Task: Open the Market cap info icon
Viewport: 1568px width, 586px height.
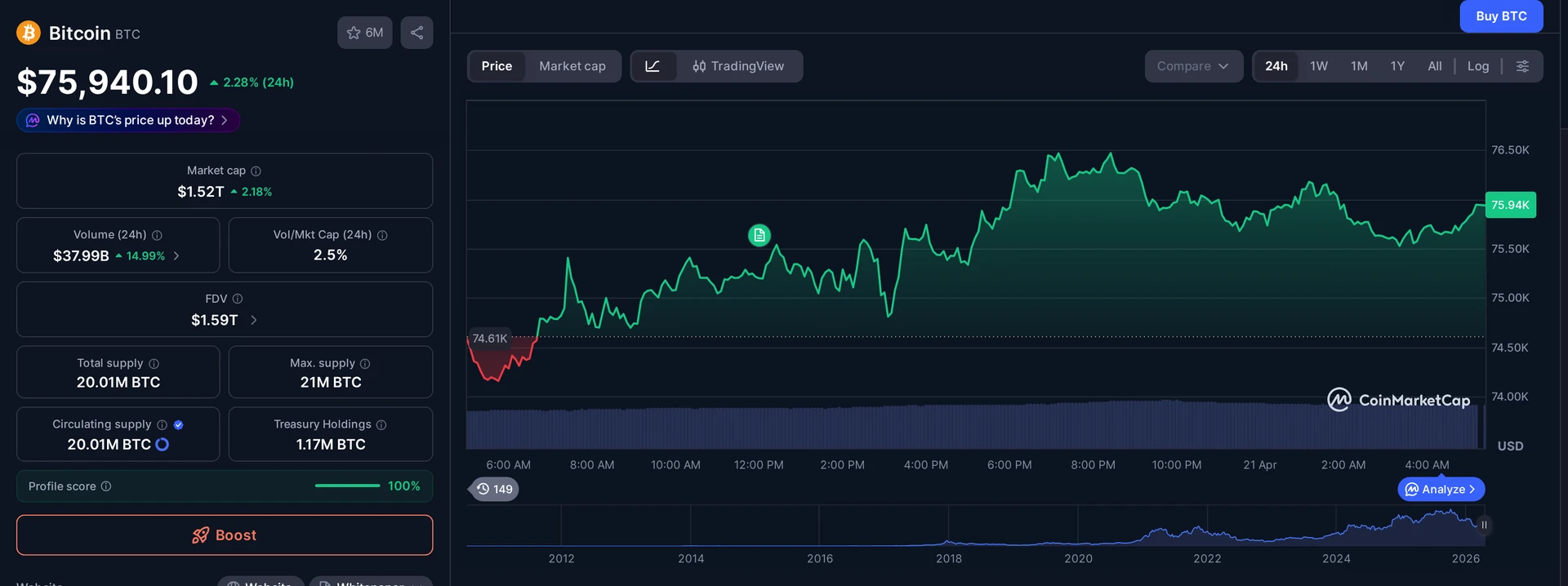Action: [x=256, y=171]
